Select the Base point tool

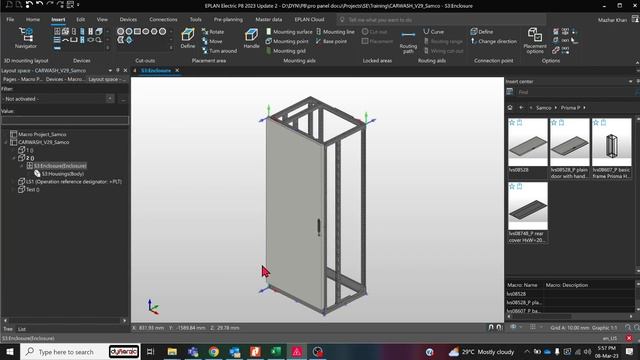pos(331,41)
